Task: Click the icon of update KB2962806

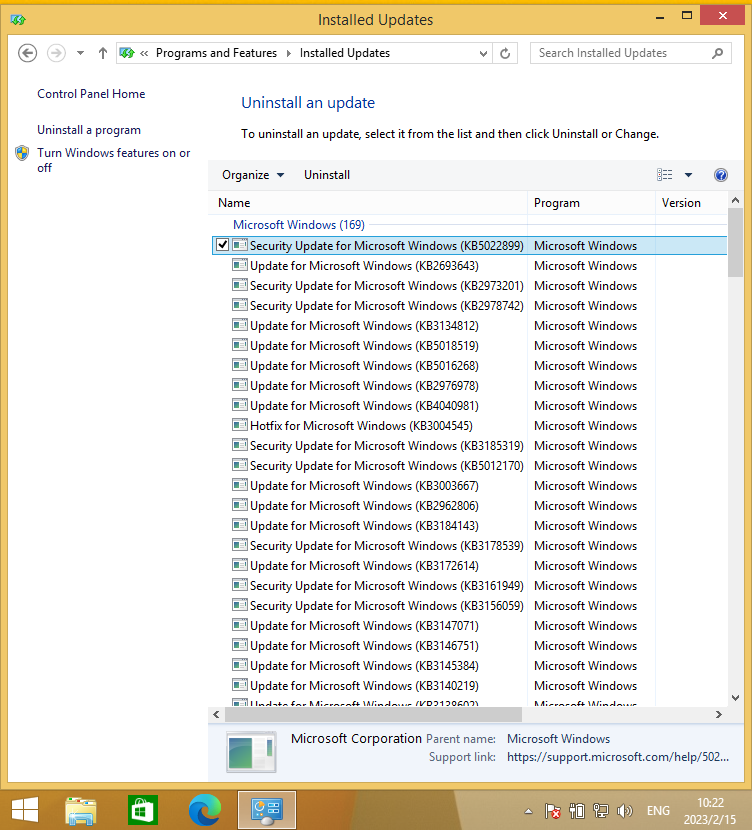Action: pos(240,505)
